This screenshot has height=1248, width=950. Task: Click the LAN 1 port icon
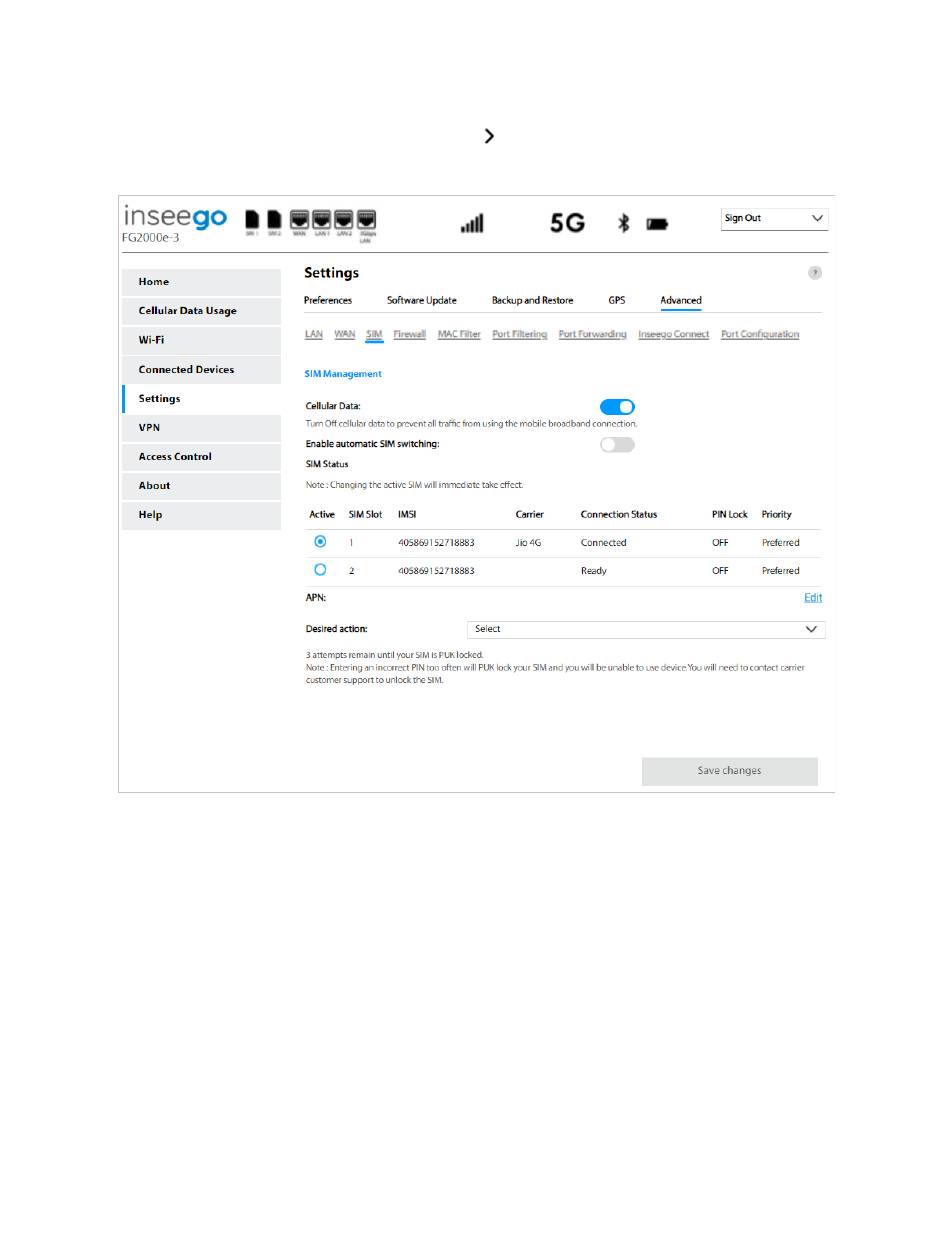[322, 219]
